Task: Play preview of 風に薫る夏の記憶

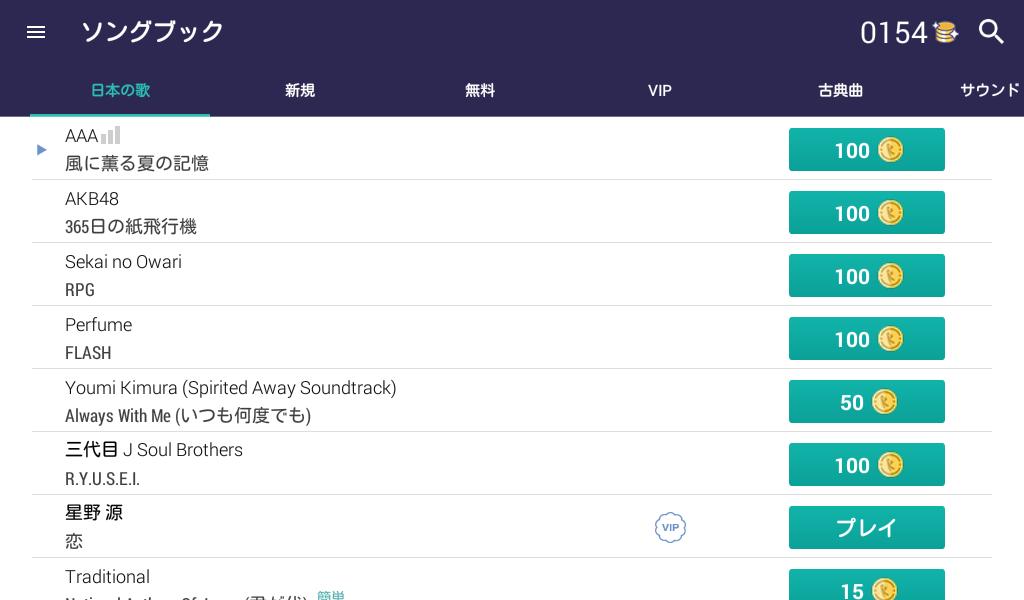Action: pos(42,150)
